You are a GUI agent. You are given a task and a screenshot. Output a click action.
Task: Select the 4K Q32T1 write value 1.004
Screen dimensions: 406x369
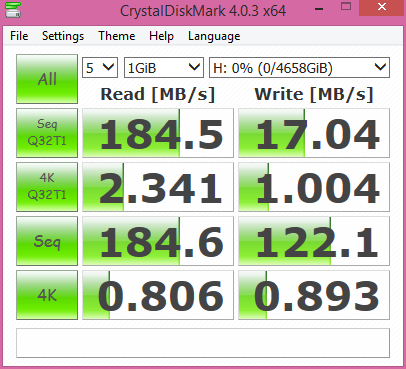(314, 187)
